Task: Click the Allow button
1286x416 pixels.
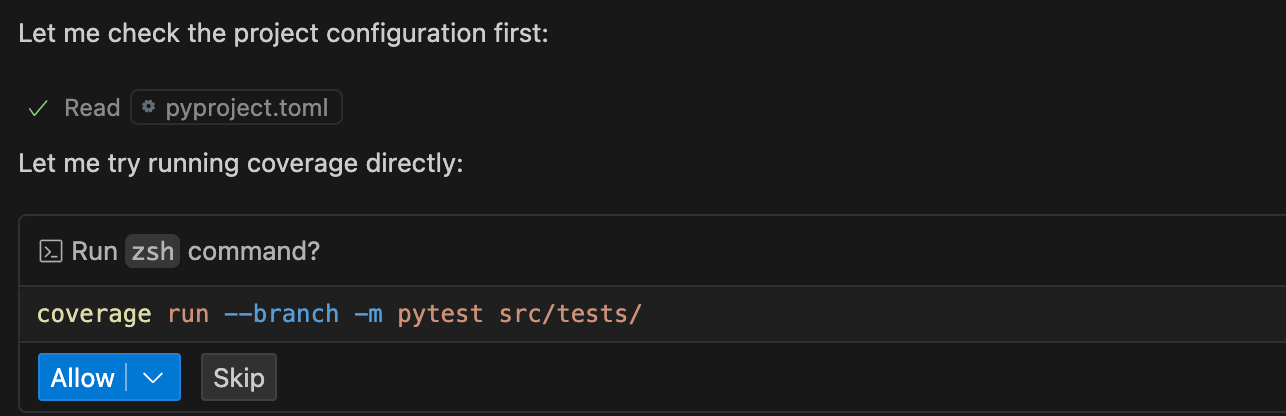Action: pos(82,378)
